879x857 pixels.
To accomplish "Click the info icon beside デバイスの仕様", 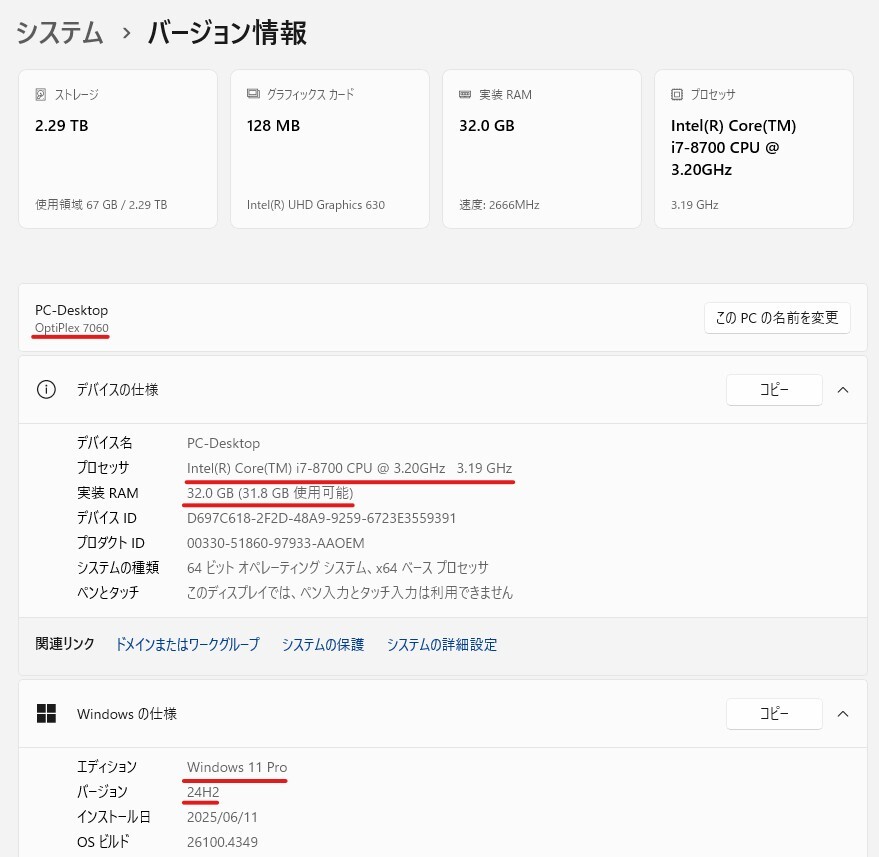I will coord(46,389).
